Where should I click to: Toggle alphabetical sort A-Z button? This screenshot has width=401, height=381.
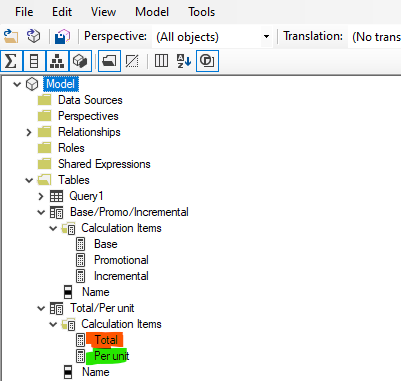tap(184, 61)
